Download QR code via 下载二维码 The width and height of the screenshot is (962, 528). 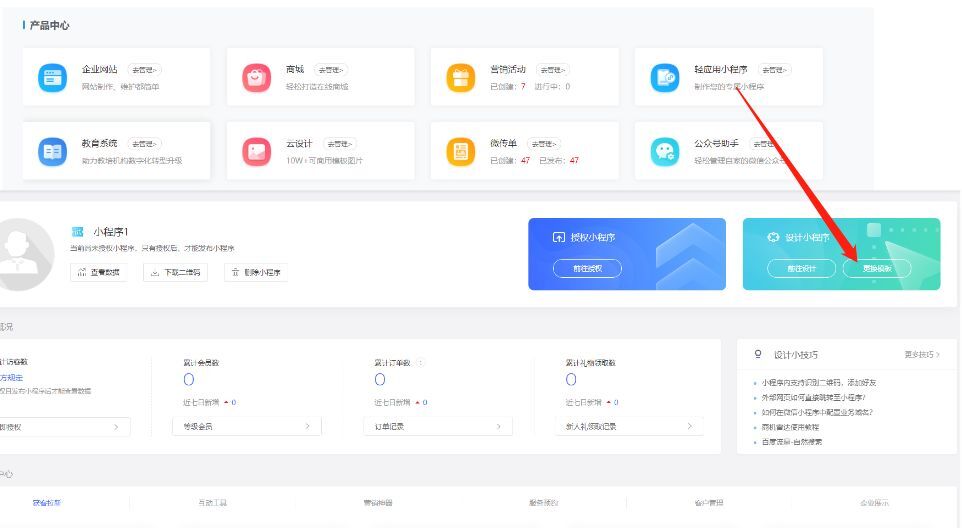pyautogui.click(x=175, y=272)
